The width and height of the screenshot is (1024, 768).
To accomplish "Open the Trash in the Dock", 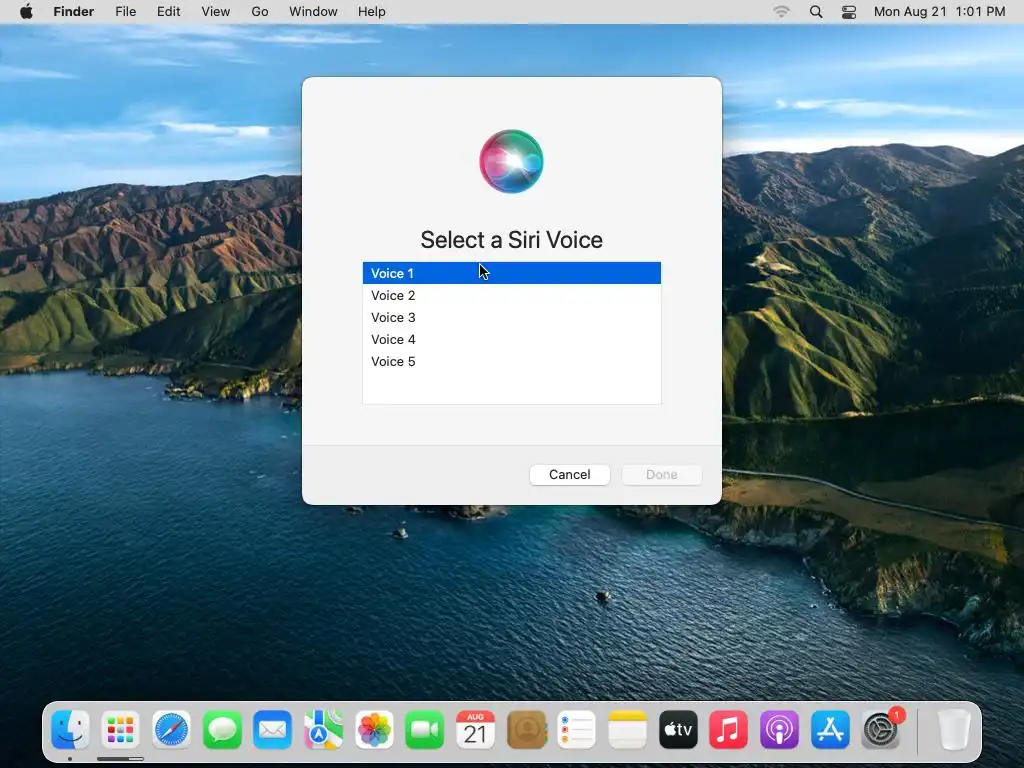I will click(x=953, y=729).
